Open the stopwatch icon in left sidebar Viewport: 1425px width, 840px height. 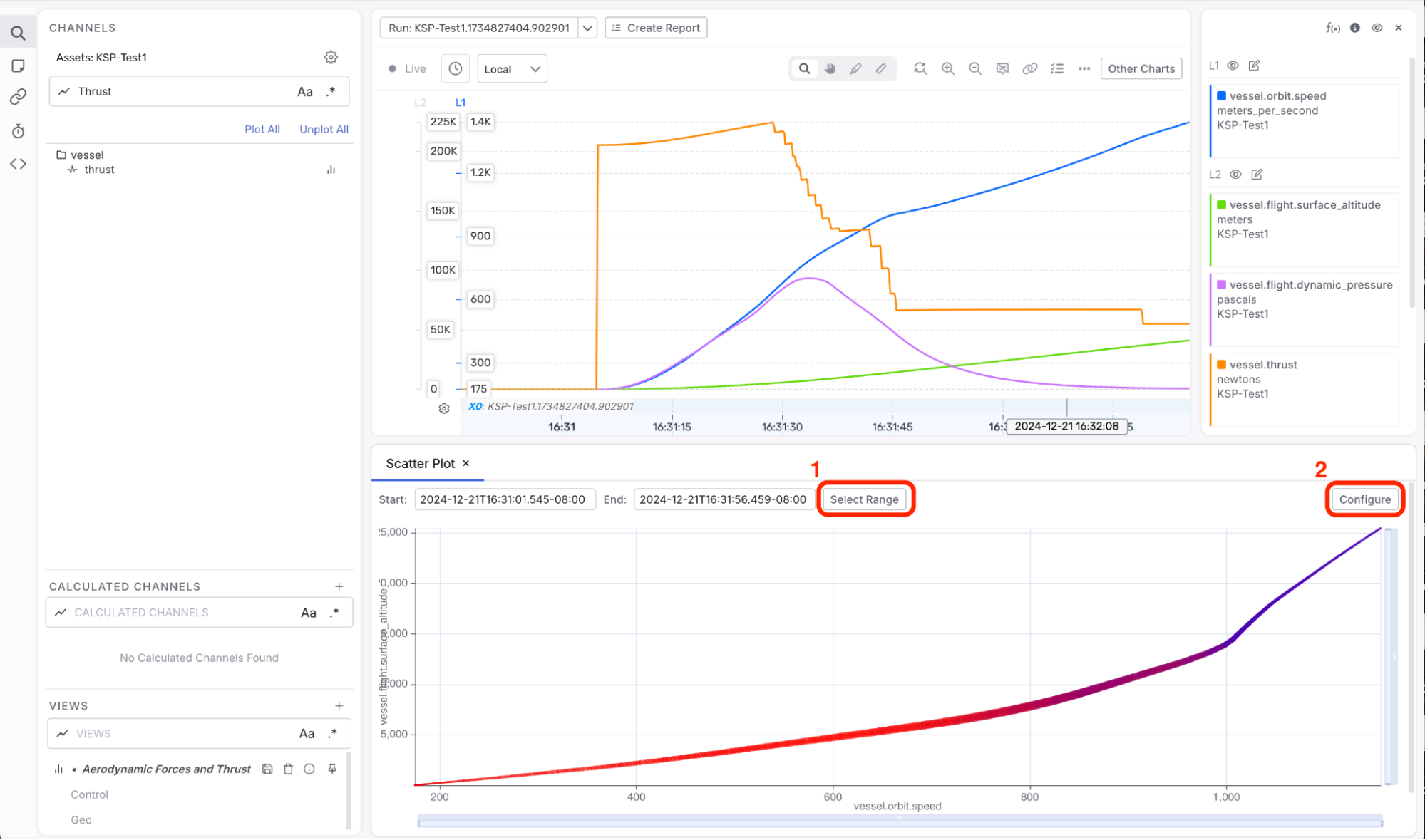19,131
